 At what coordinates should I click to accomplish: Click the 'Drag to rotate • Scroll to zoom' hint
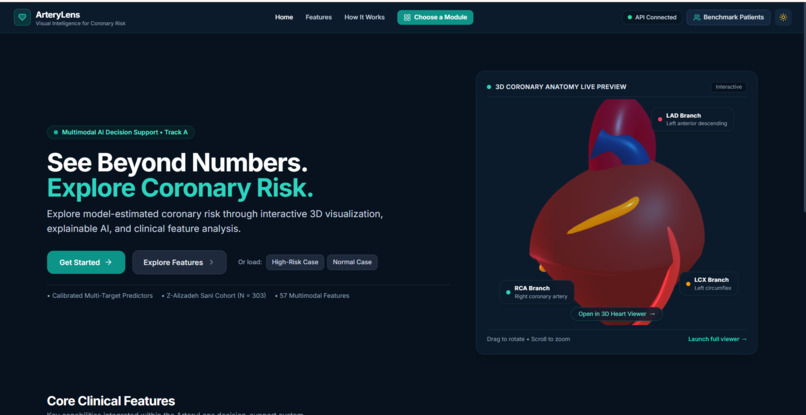coord(528,339)
